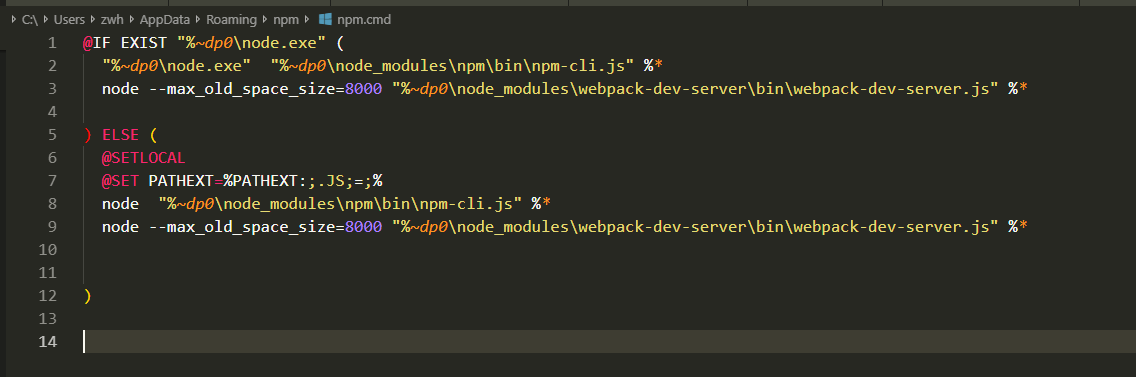The image size is (1136, 377).
Task: Select the npm.cmd file name breadcrumb
Action: [364, 20]
